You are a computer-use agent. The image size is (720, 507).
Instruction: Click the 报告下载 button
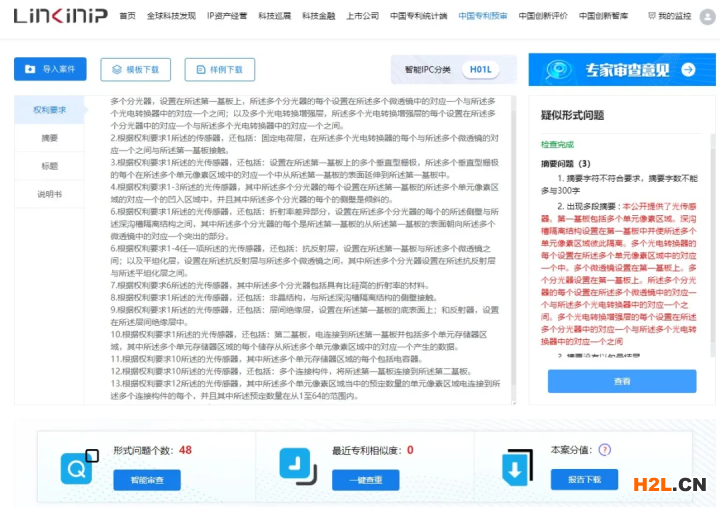[584, 480]
